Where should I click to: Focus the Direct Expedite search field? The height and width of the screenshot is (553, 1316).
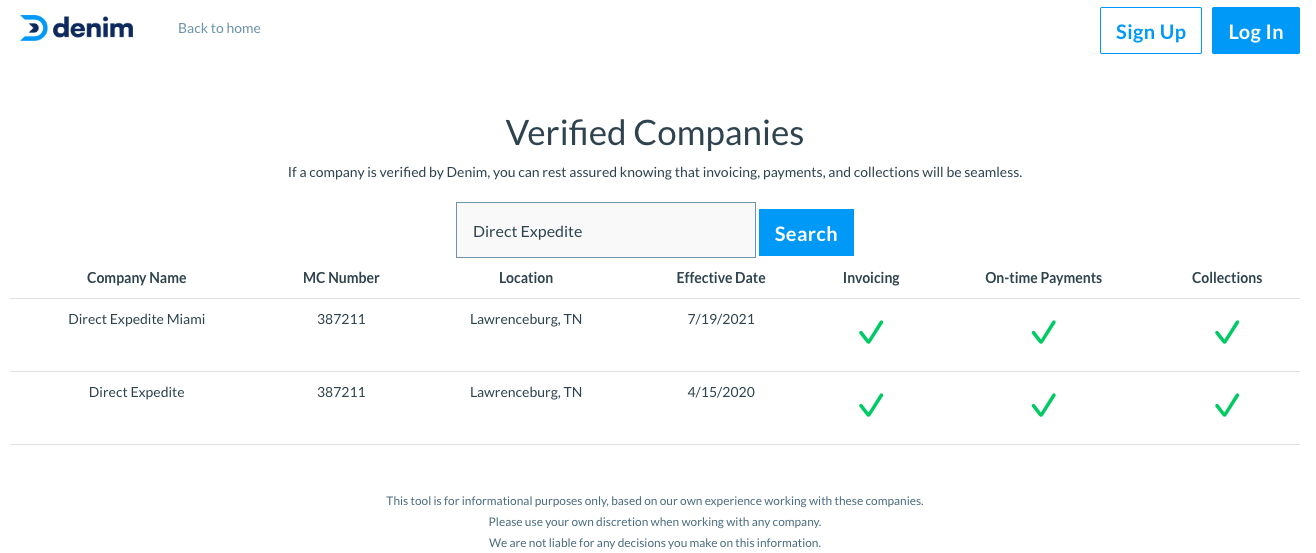[x=606, y=230]
